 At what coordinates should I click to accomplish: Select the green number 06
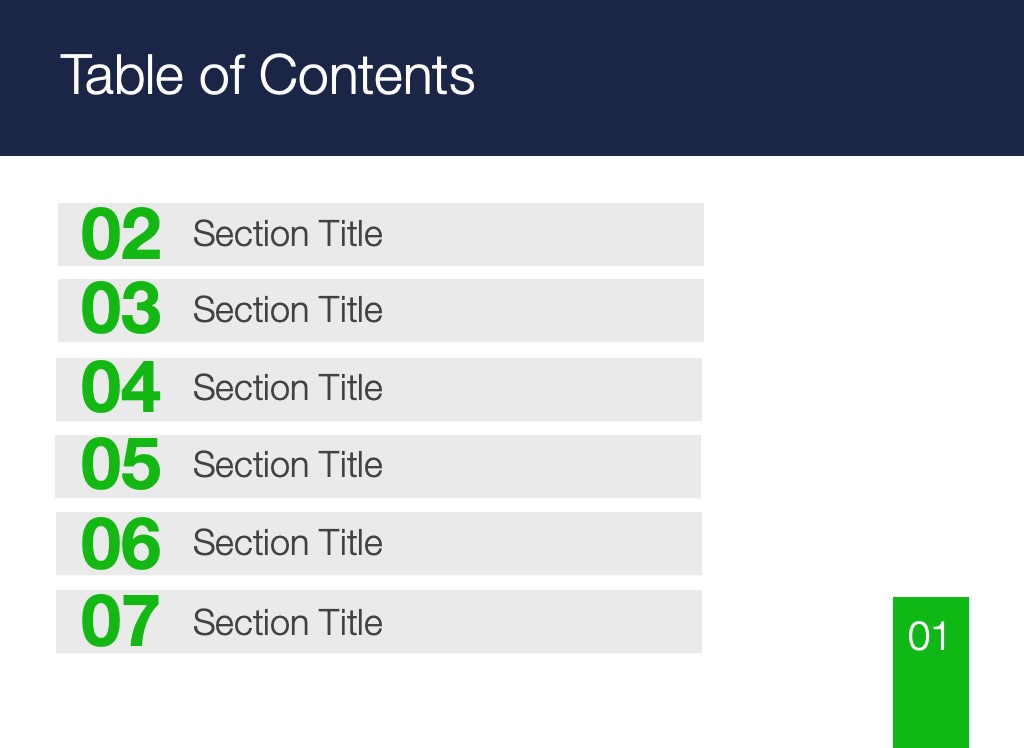[x=121, y=543]
